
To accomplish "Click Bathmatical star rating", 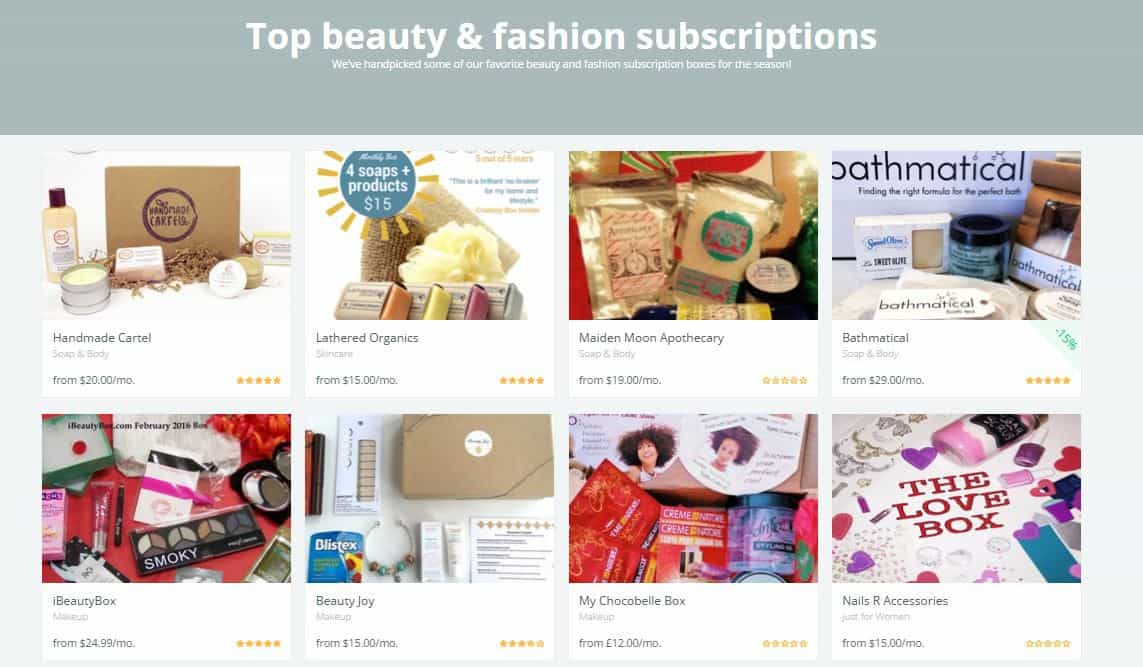I will tap(1048, 381).
